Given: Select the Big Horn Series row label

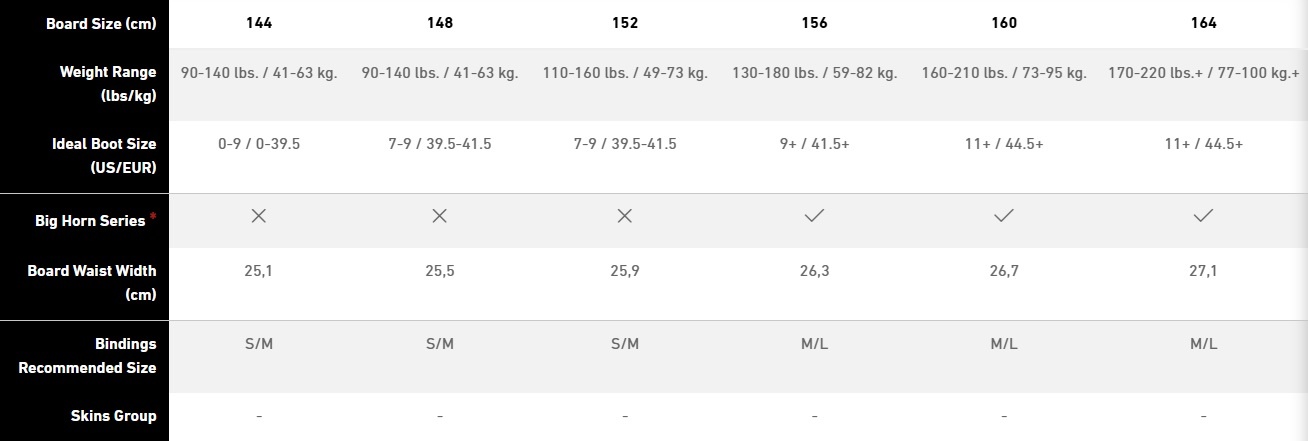Looking at the screenshot, I should pyautogui.click(x=90, y=221).
